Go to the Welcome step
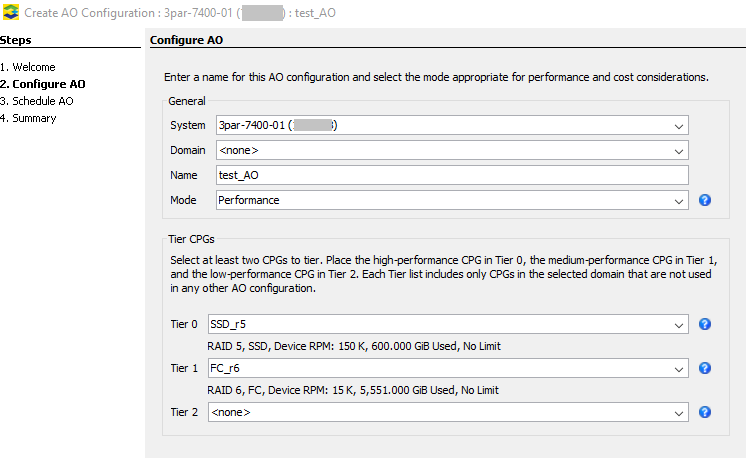The width and height of the screenshot is (746, 458). 28,67
